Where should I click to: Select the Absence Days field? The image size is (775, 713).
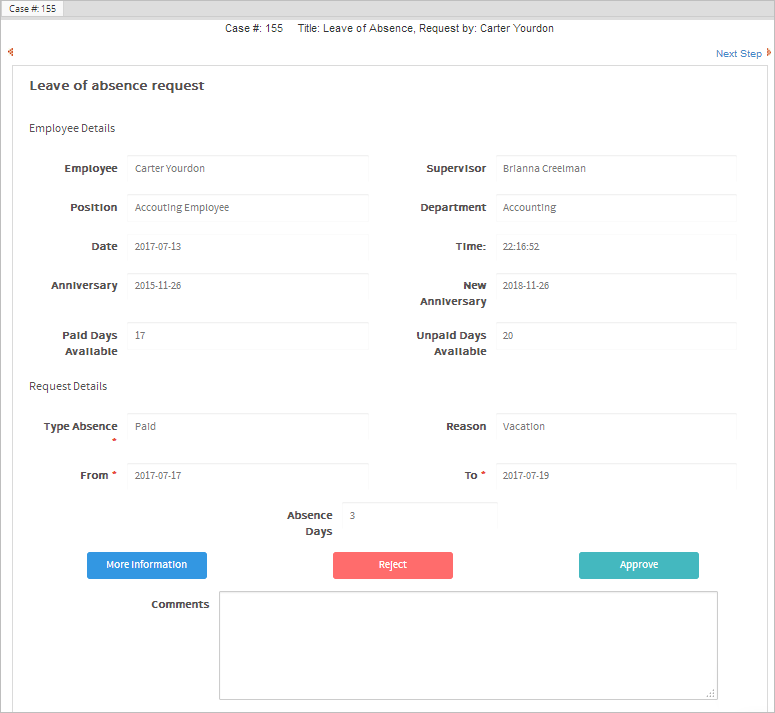click(x=419, y=516)
